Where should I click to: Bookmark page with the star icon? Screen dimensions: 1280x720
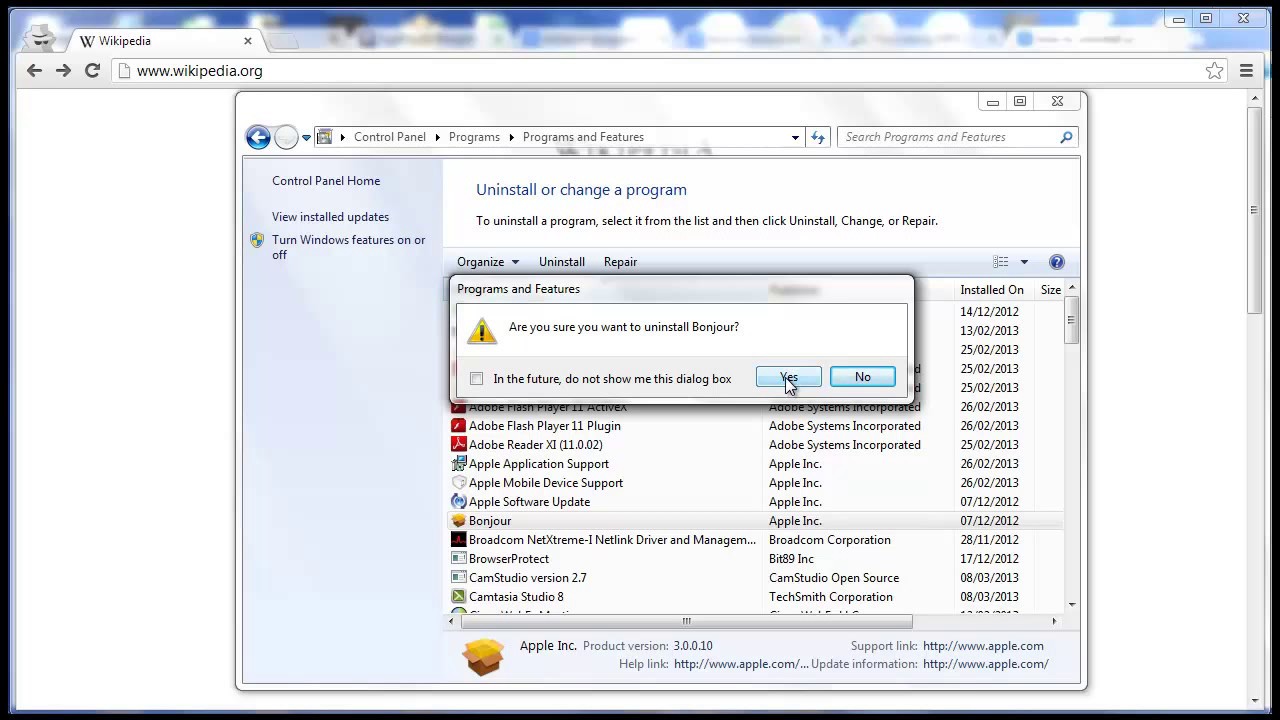click(1214, 70)
